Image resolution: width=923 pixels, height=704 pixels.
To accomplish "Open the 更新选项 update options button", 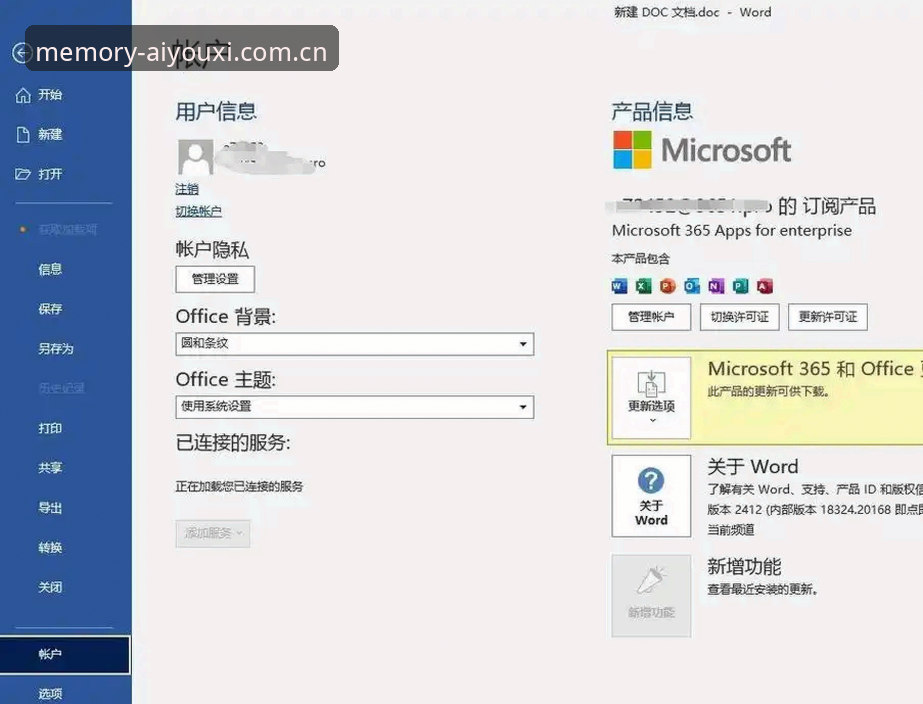I will [x=651, y=397].
